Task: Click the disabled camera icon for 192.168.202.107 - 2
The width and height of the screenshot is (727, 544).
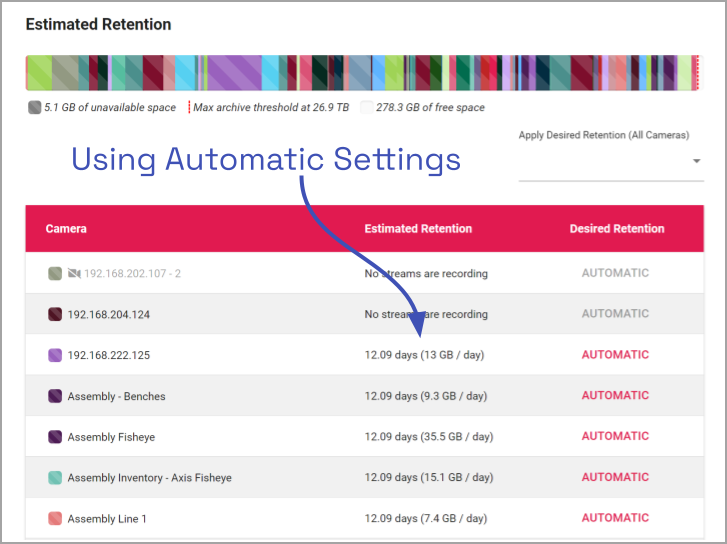Action: click(x=74, y=274)
